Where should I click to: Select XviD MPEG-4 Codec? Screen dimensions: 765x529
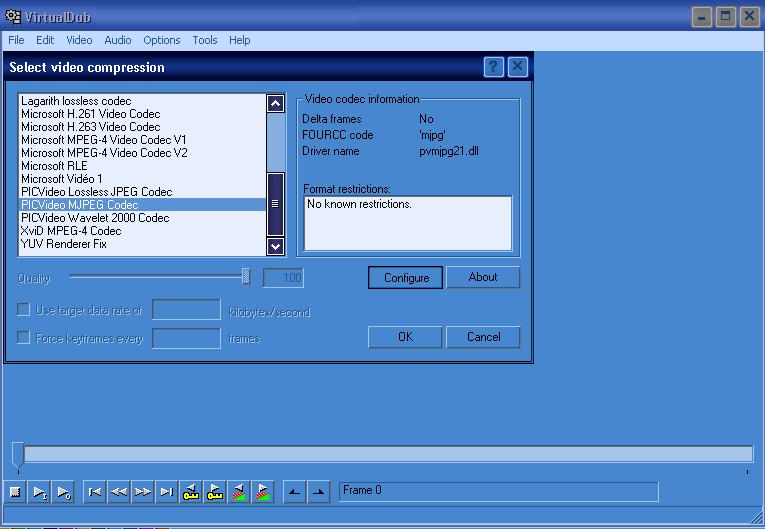coord(142,231)
